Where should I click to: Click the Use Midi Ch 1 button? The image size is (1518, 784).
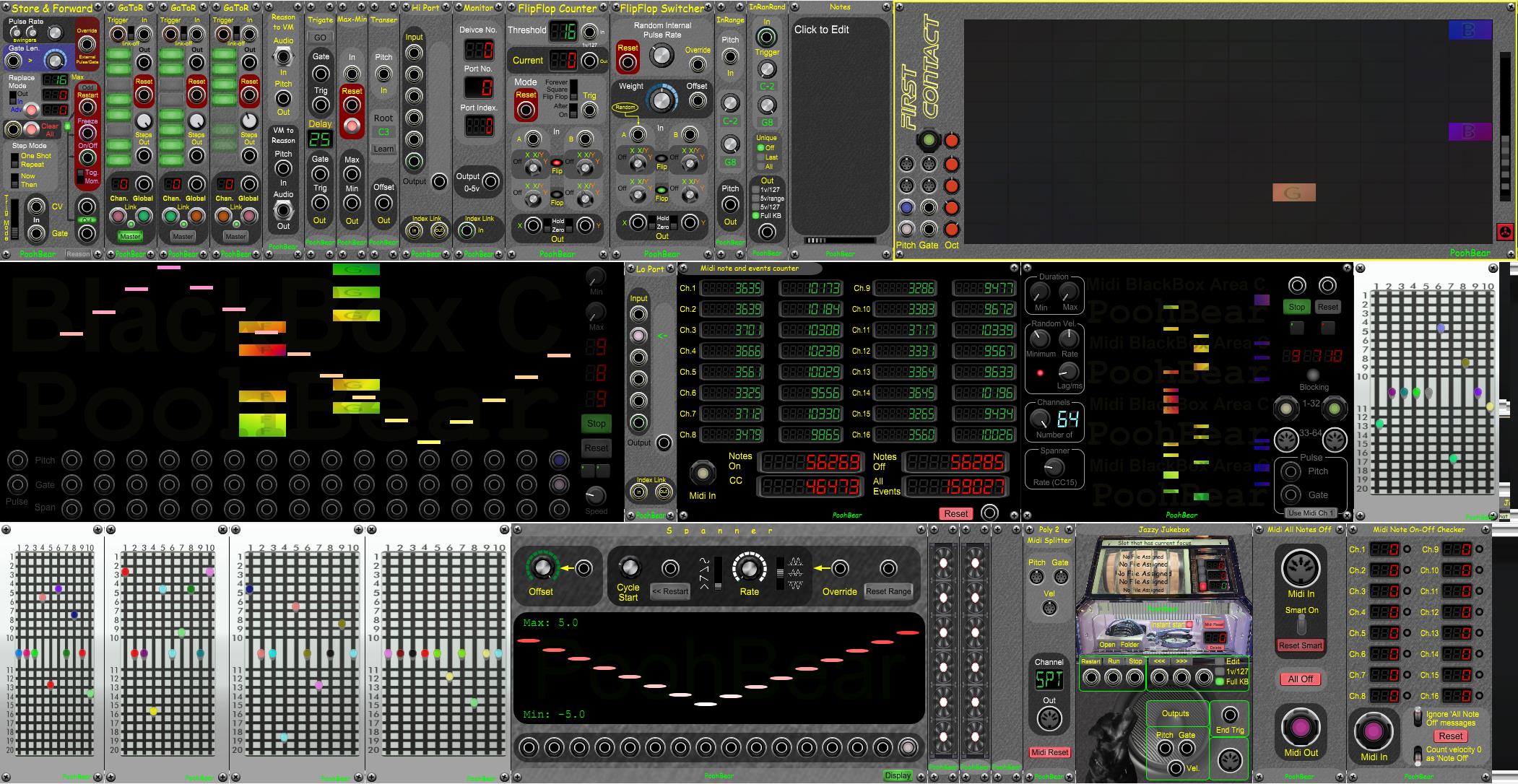1310,513
